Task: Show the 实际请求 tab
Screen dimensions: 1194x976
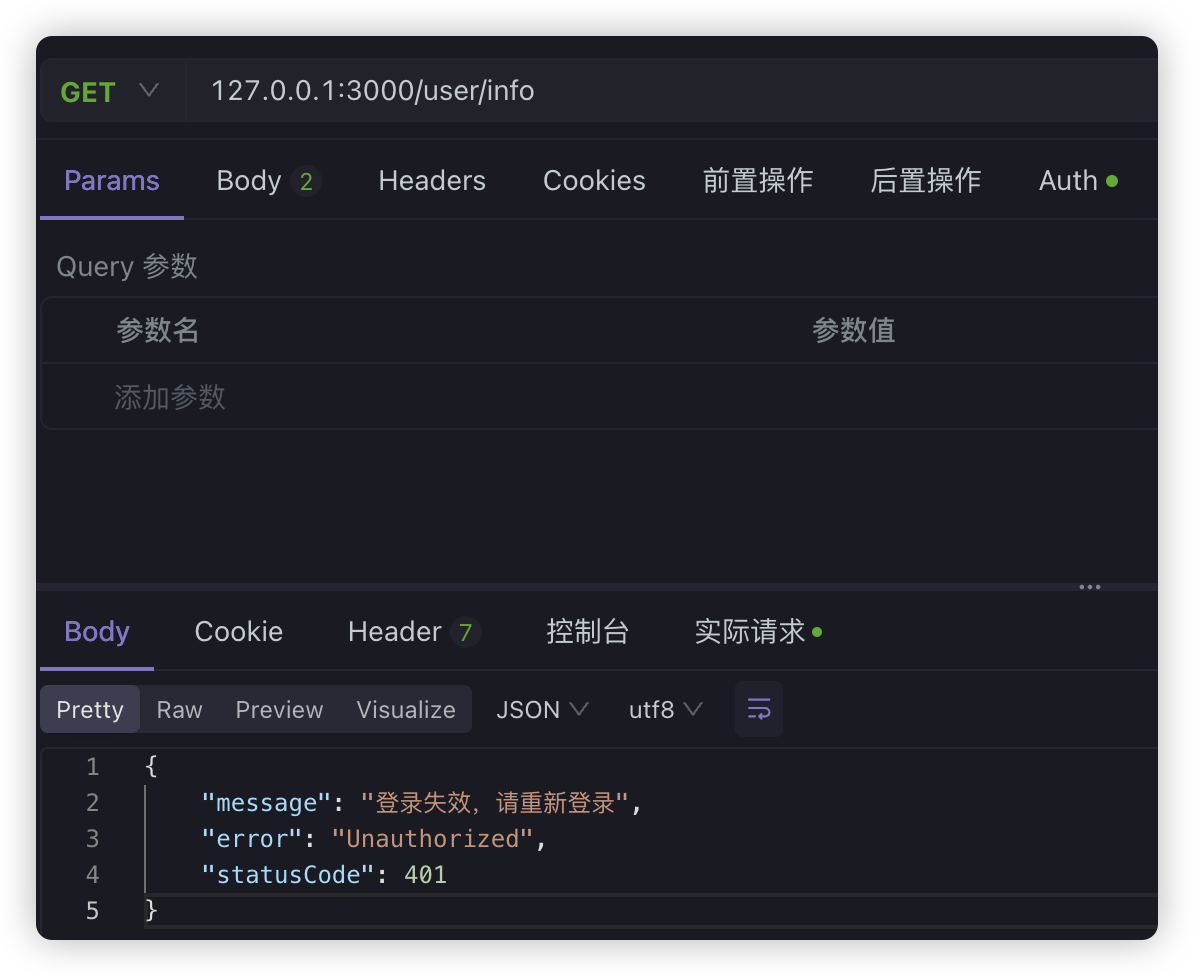Action: click(757, 632)
